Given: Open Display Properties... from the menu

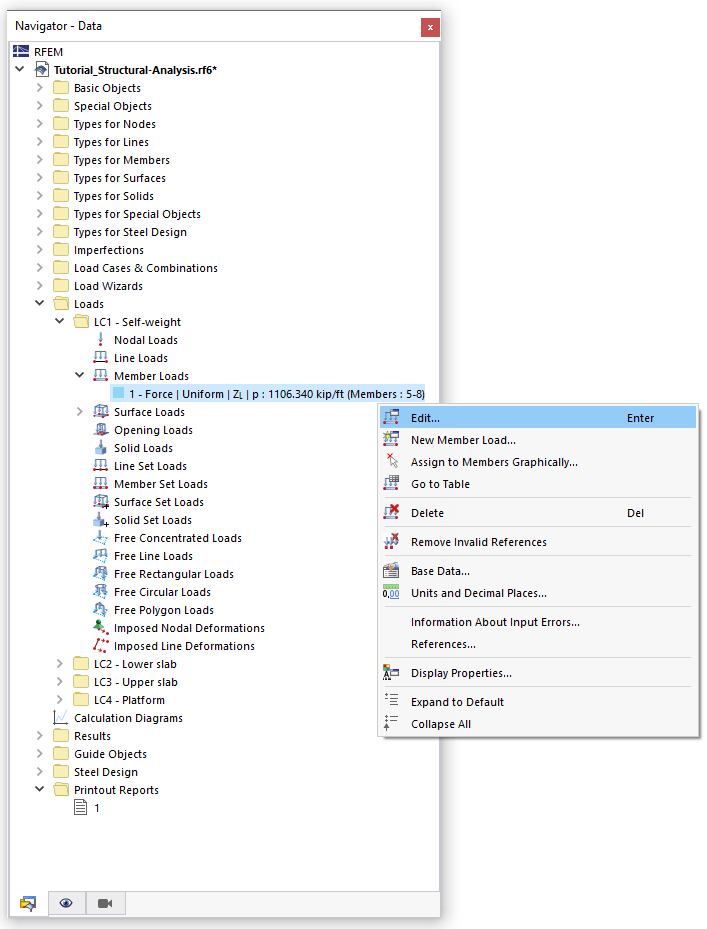Looking at the screenshot, I should (x=538, y=672).
